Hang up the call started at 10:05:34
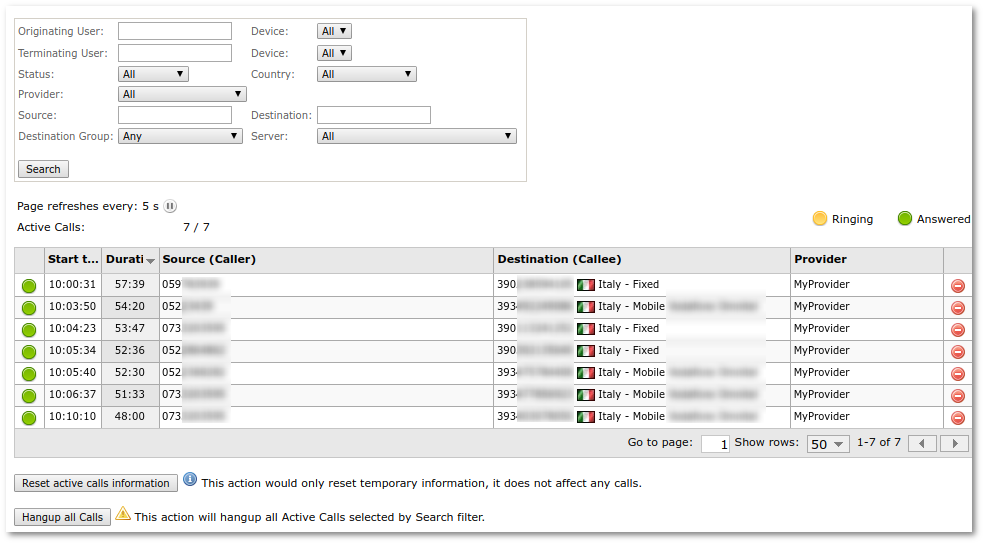The image size is (984, 544). (x=957, y=351)
